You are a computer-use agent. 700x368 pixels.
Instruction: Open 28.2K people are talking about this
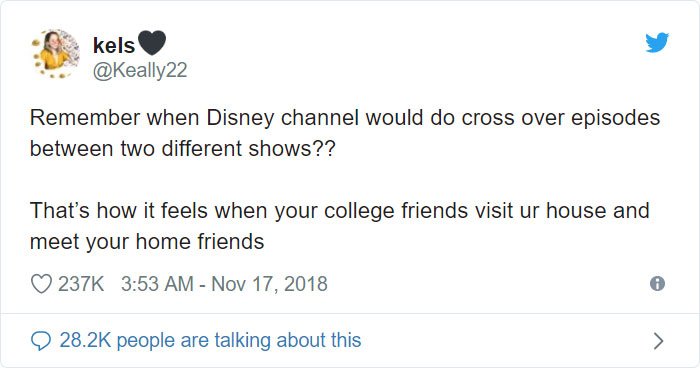coord(210,340)
